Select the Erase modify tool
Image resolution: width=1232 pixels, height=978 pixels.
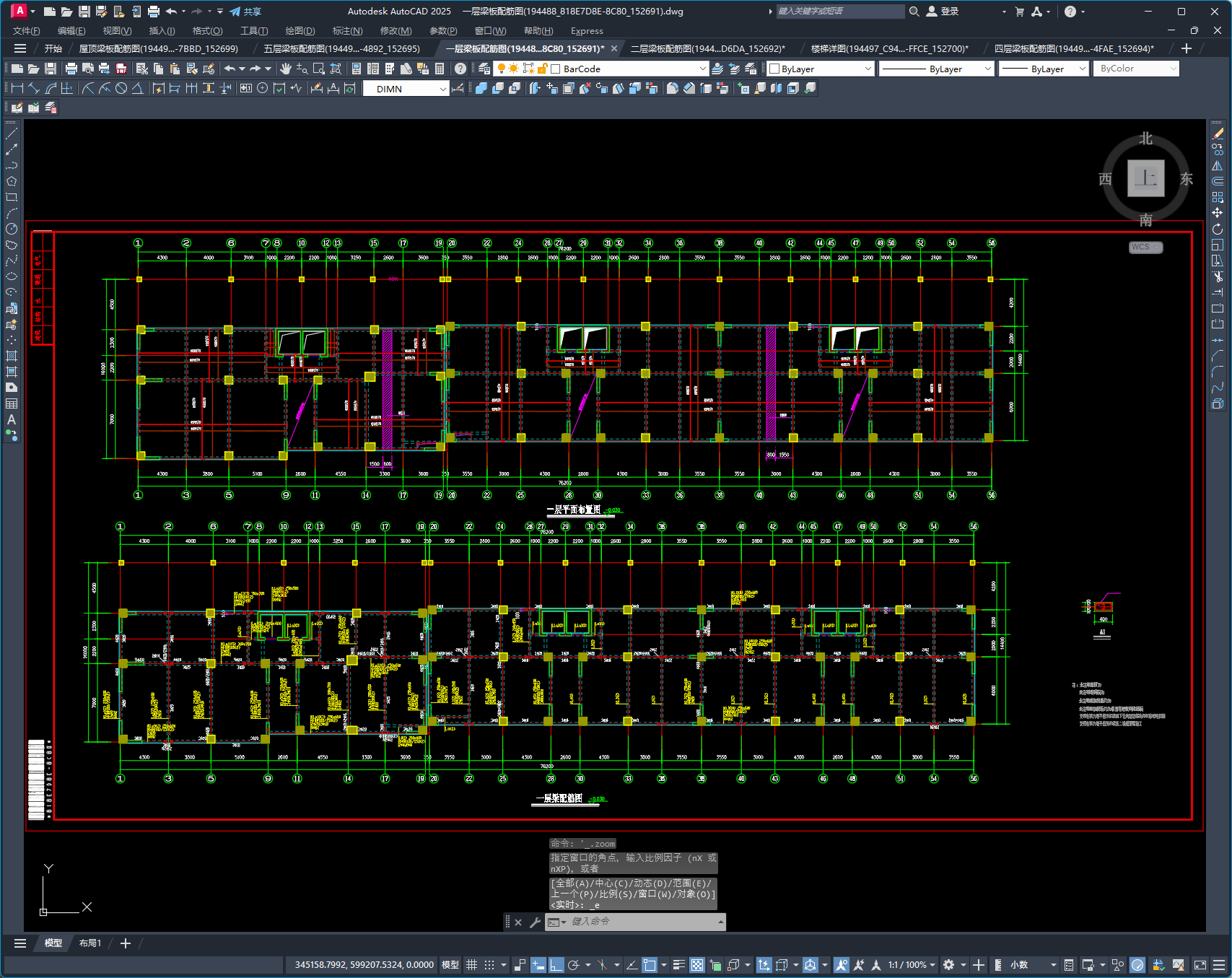click(1218, 134)
